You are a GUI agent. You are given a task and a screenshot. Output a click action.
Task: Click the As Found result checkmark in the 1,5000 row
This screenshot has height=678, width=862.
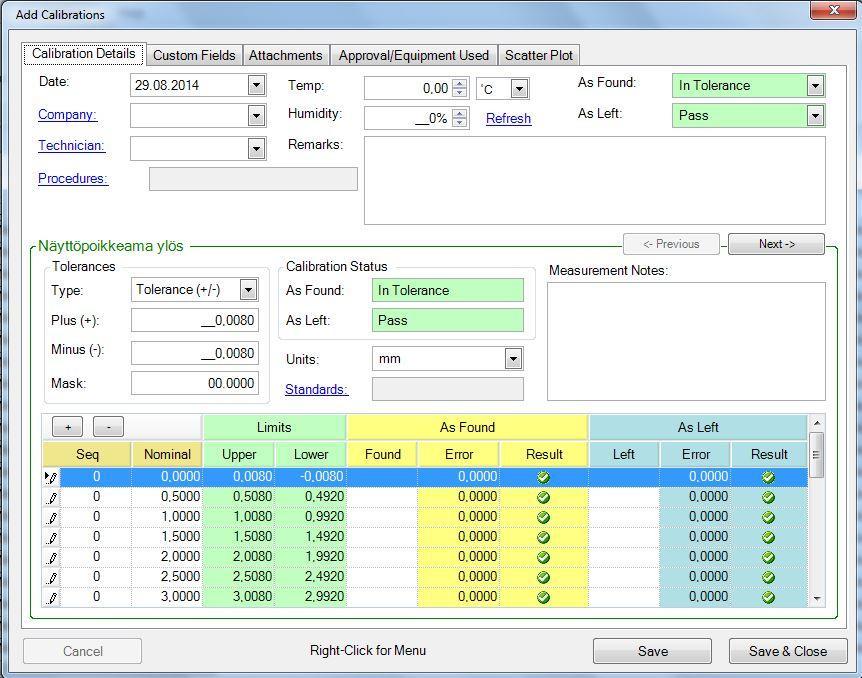tap(543, 537)
